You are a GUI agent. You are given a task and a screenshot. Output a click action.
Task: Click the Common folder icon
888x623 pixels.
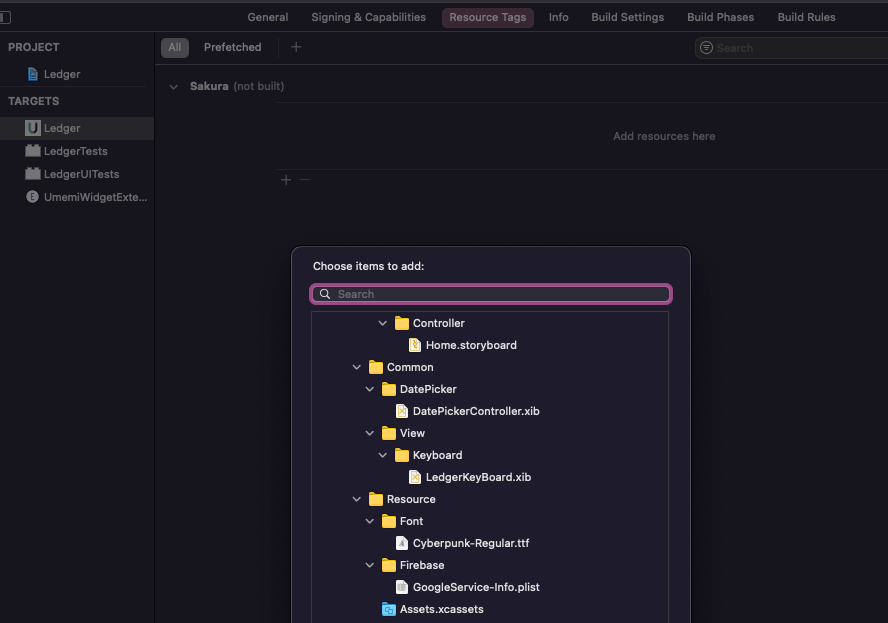(375, 368)
